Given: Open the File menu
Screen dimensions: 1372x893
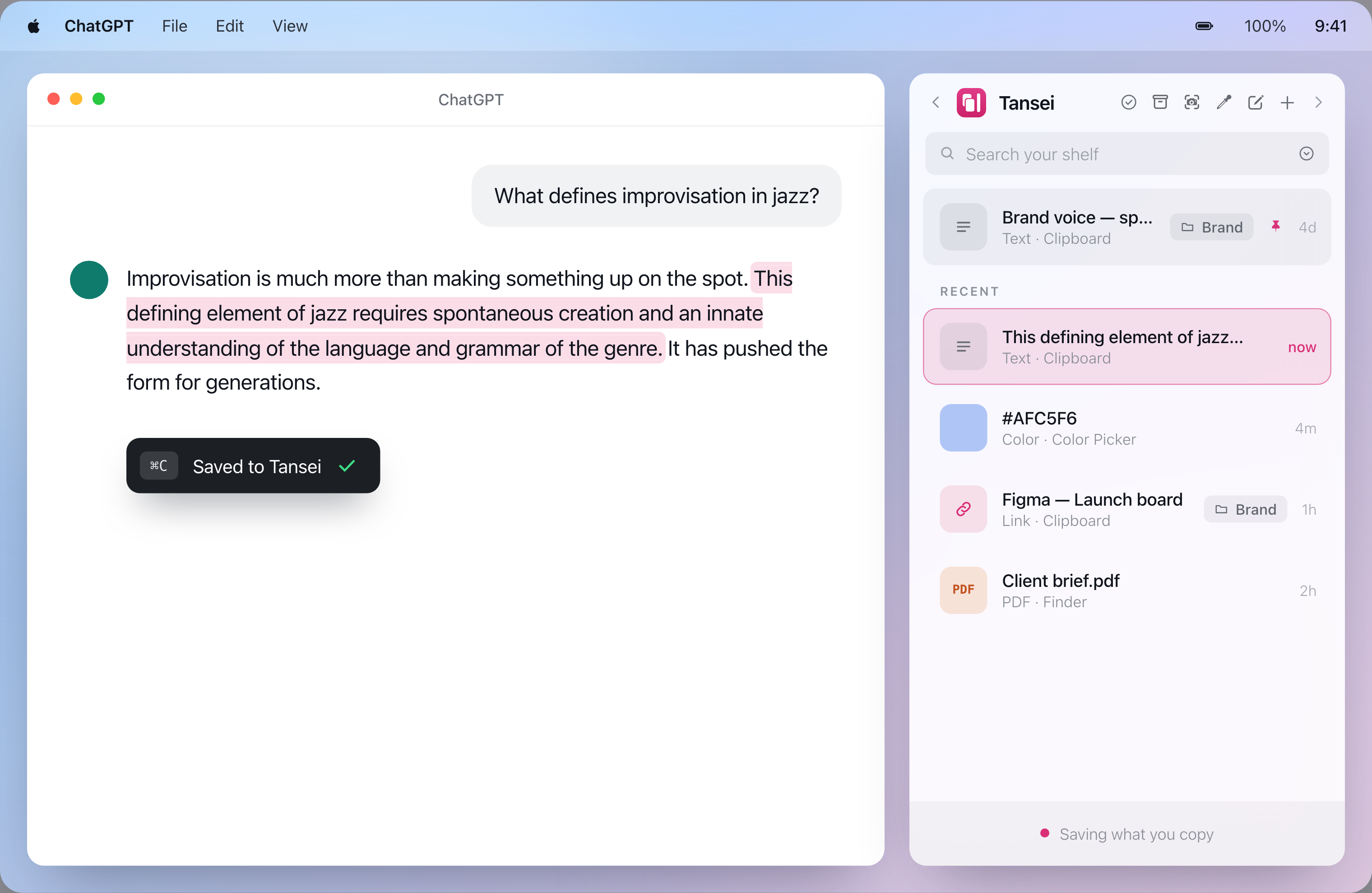Looking at the screenshot, I should click(175, 26).
